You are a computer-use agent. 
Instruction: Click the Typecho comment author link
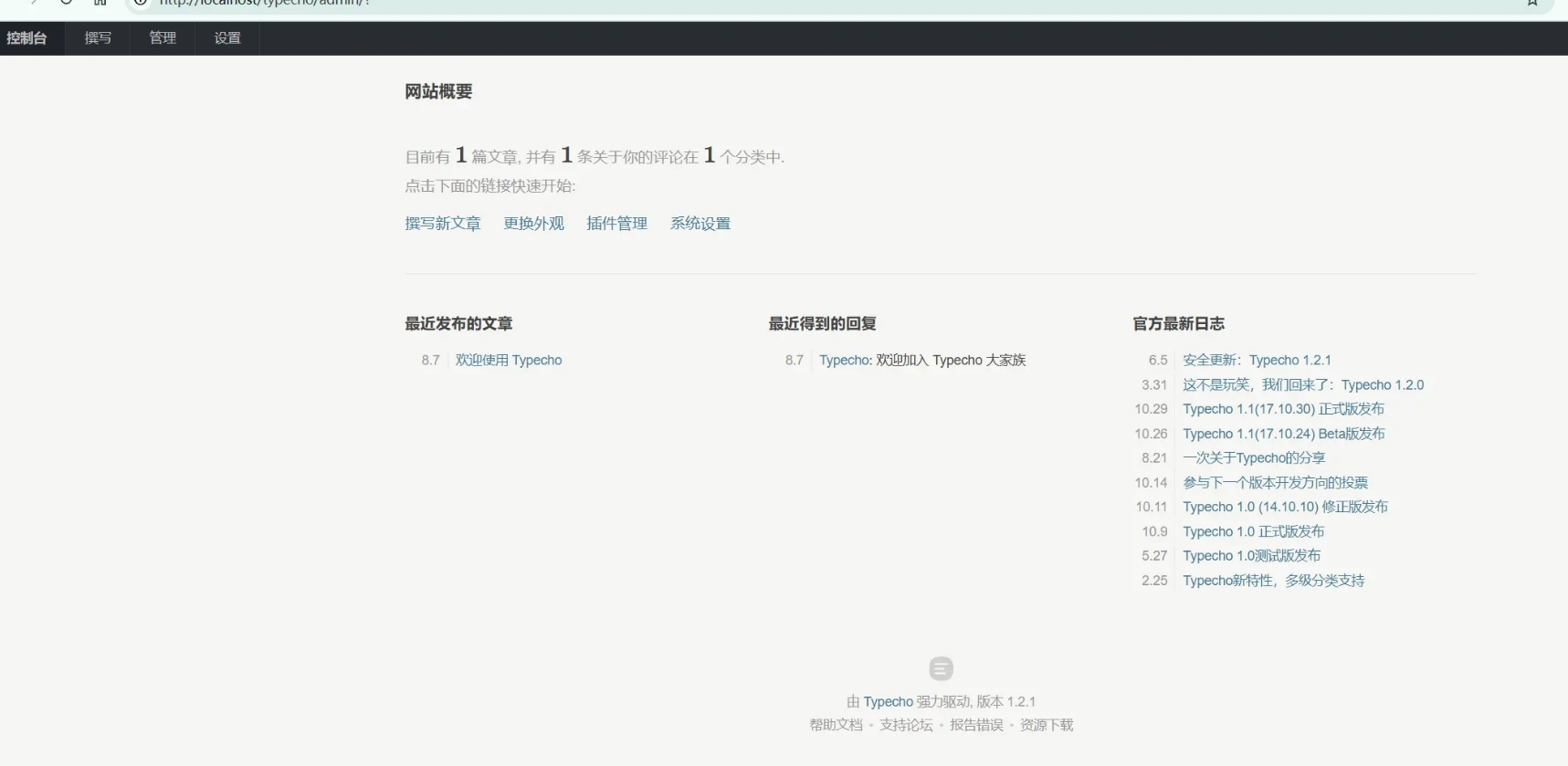(844, 361)
